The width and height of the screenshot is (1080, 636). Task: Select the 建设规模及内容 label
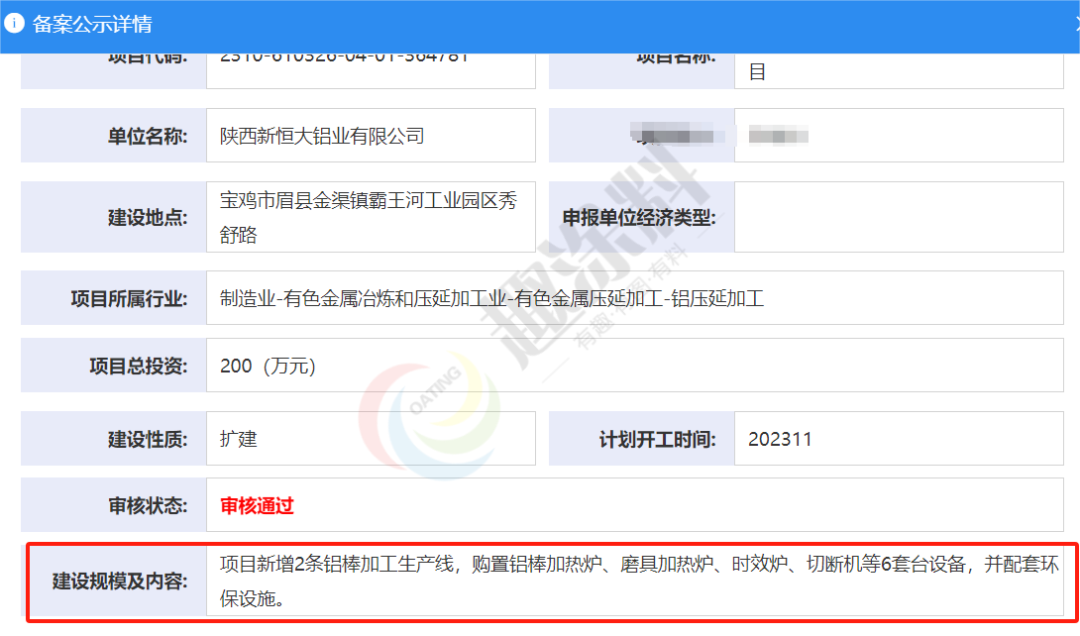click(x=120, y=581)
